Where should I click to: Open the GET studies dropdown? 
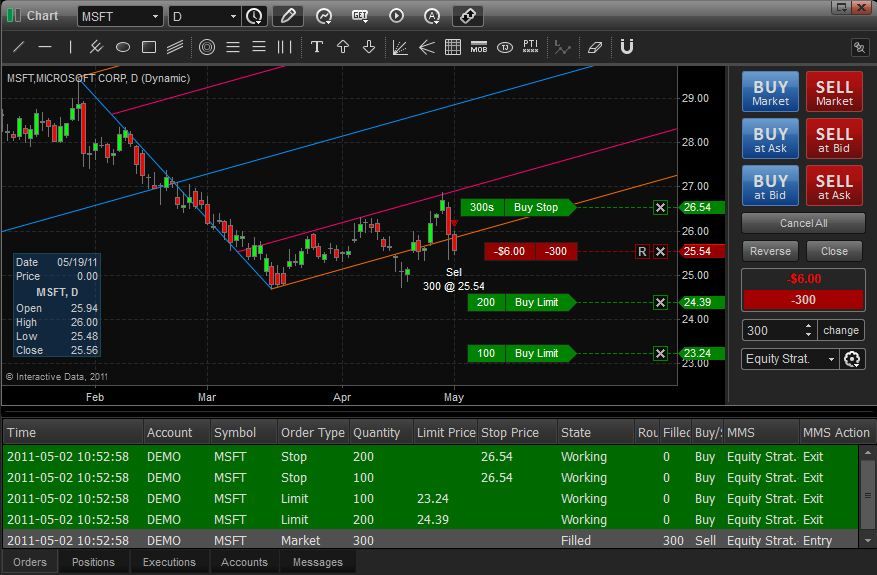360,16
